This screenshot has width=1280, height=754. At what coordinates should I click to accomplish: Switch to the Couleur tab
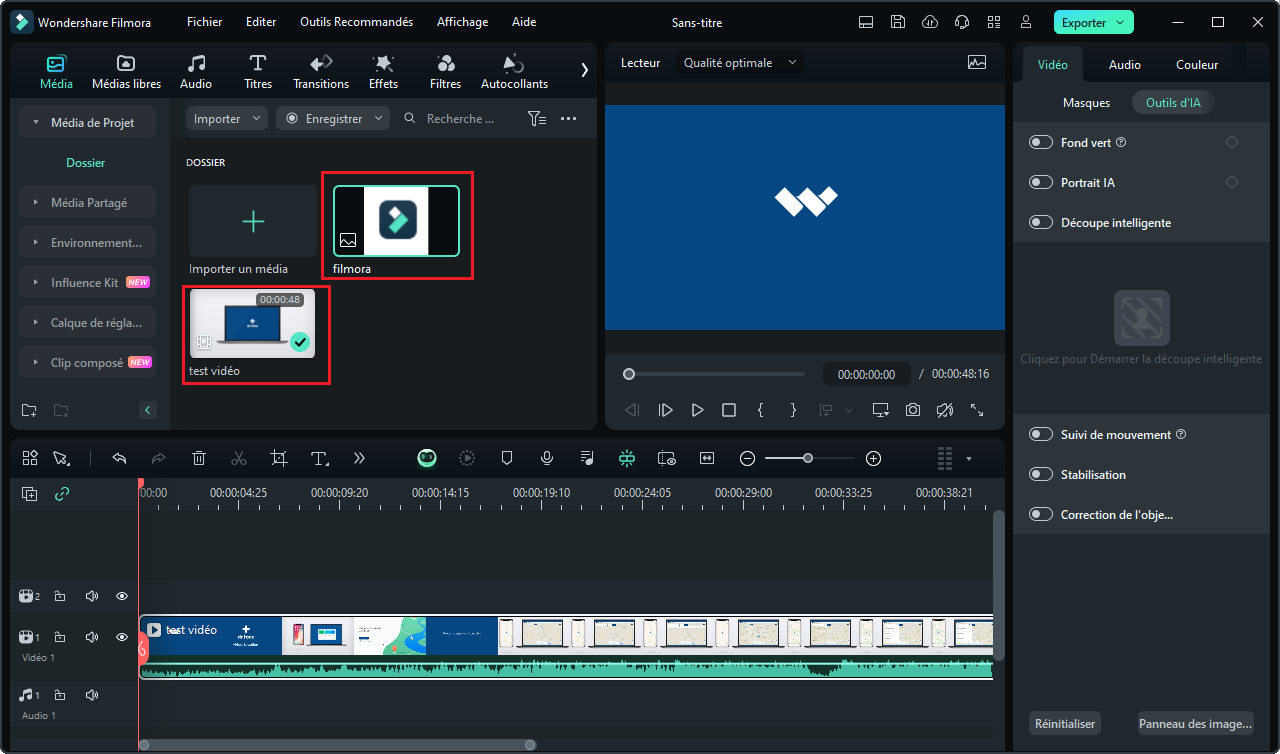click(x=1197, y=64)
